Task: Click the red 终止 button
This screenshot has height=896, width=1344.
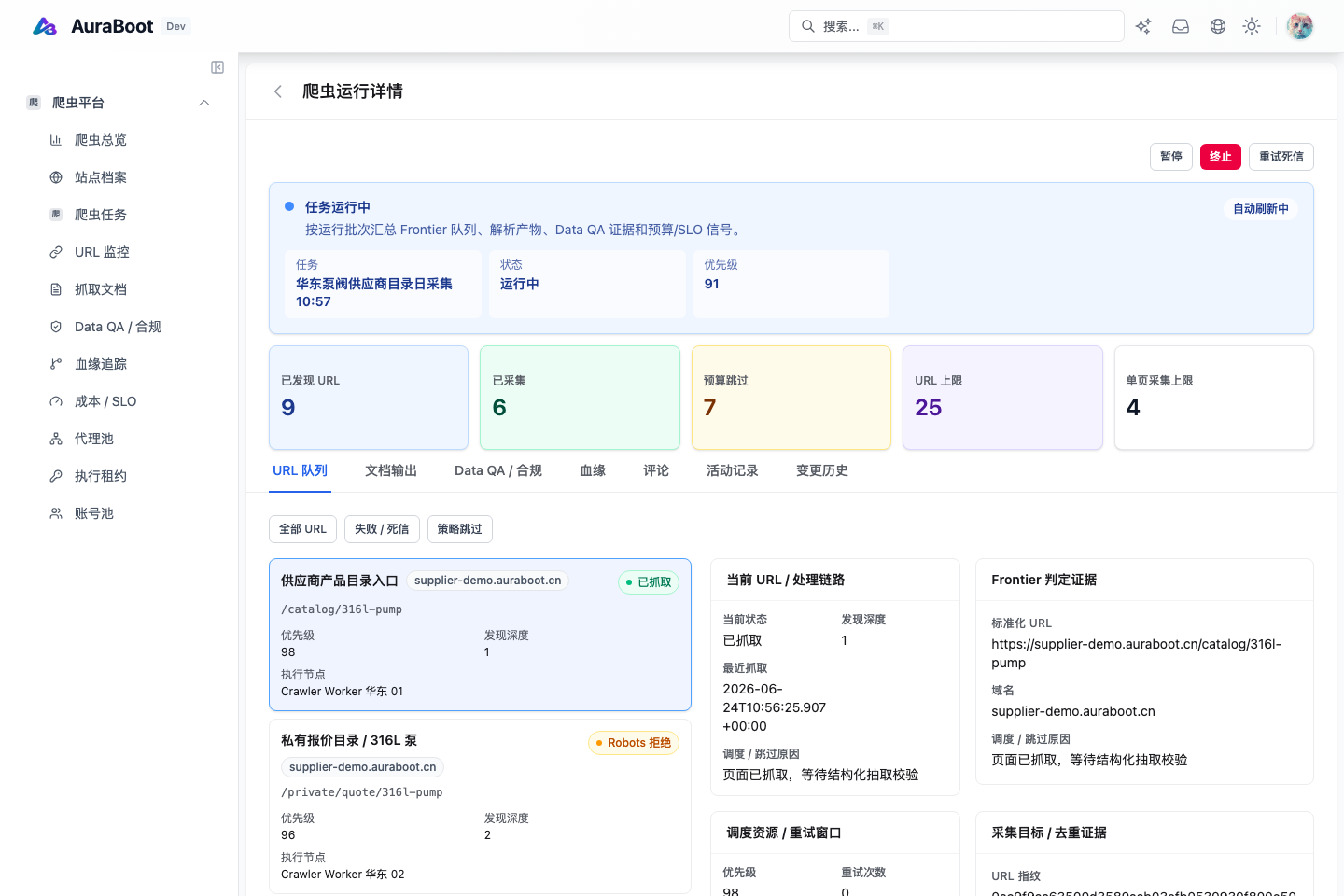Action: click(1221, 157)
